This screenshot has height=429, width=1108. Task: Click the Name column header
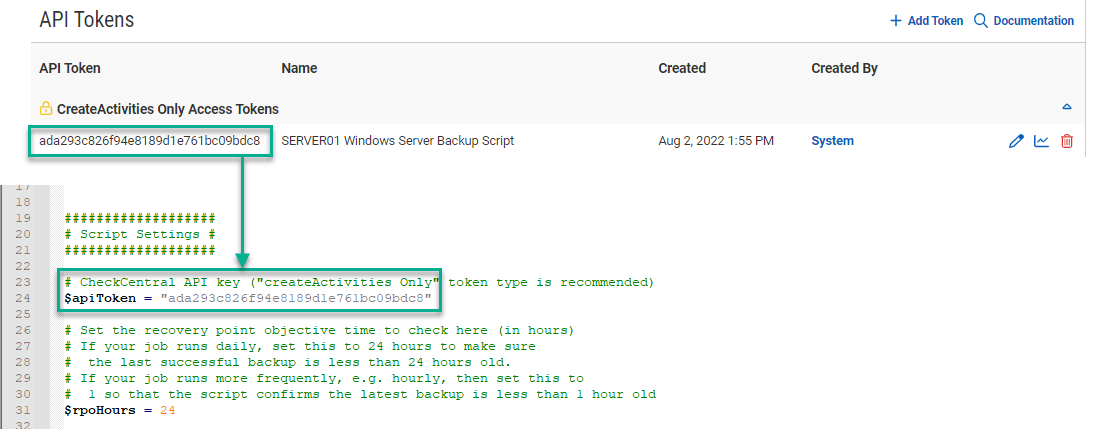coord(299,68)
